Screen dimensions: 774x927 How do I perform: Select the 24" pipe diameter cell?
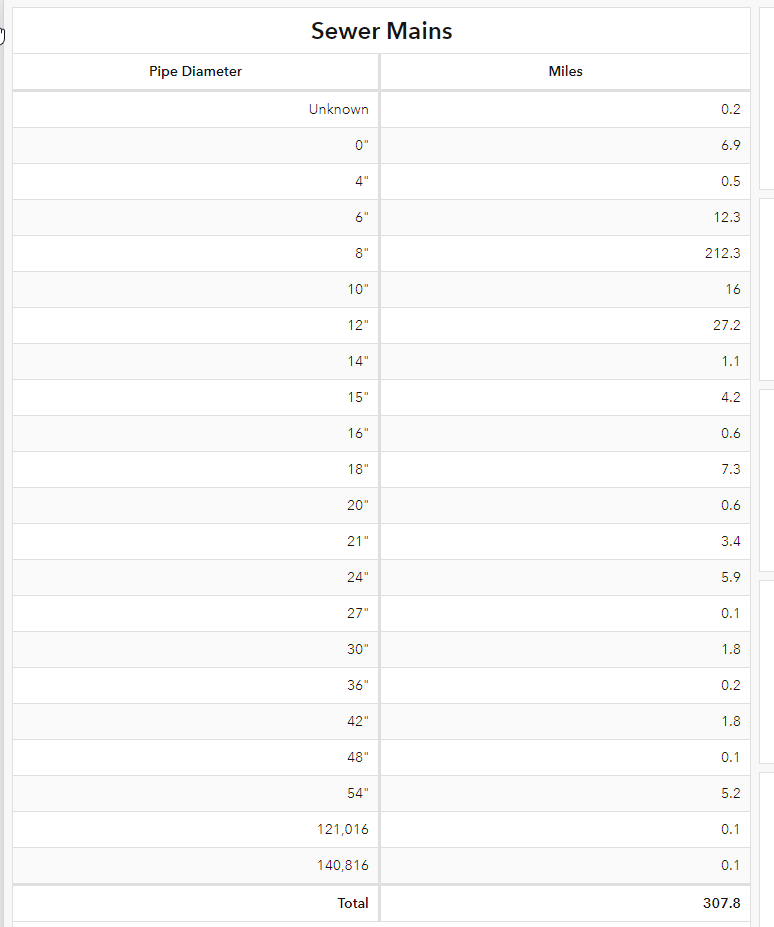(358, 578)
